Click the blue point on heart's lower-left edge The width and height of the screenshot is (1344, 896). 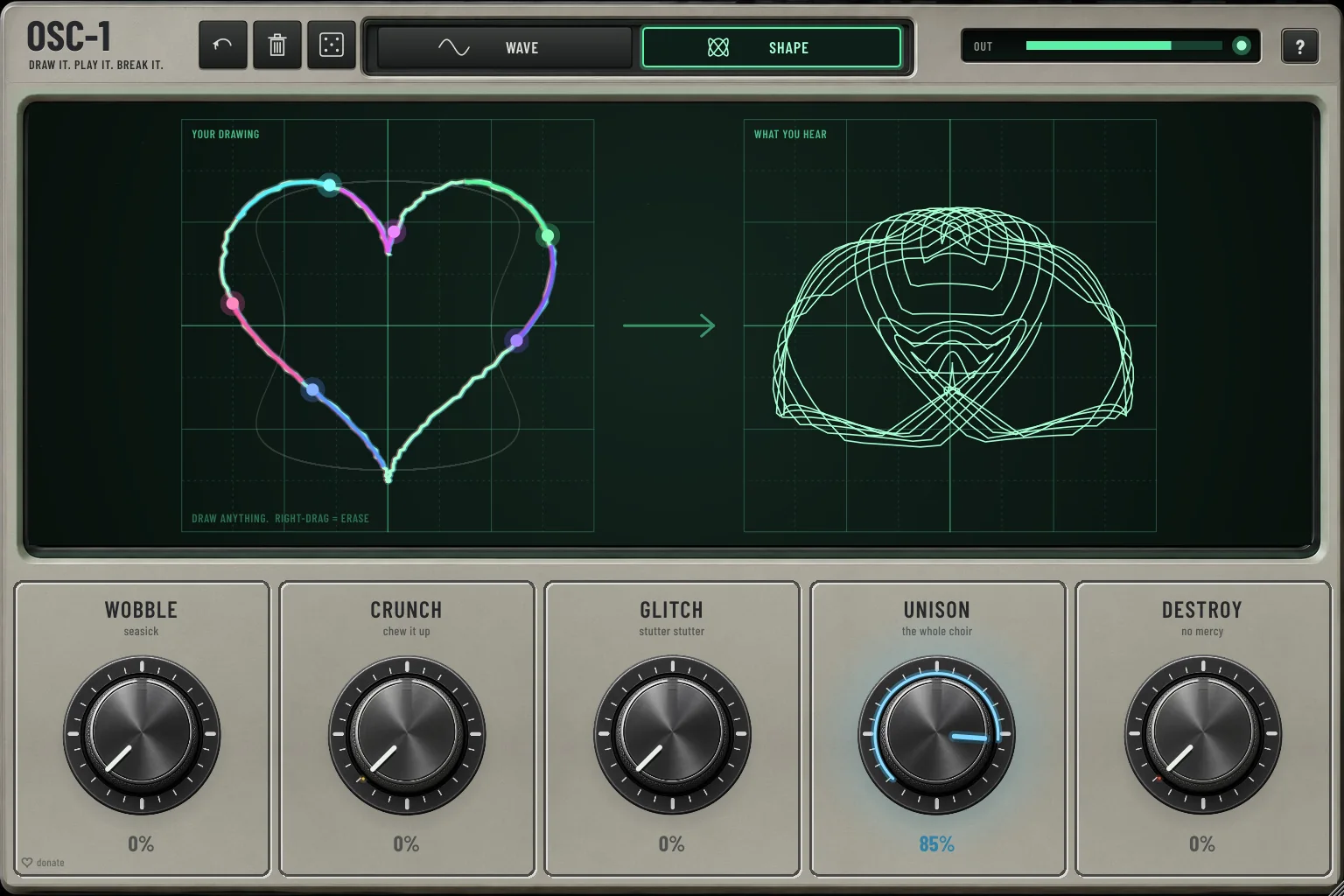tap(312, 389)
